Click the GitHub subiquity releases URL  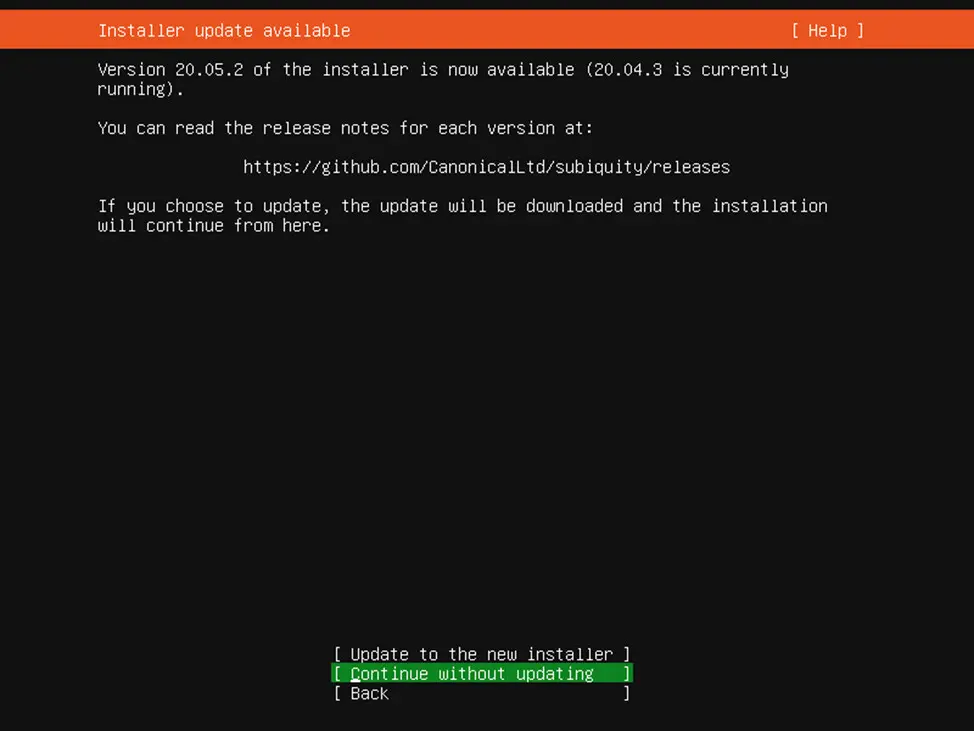[486, 167]
